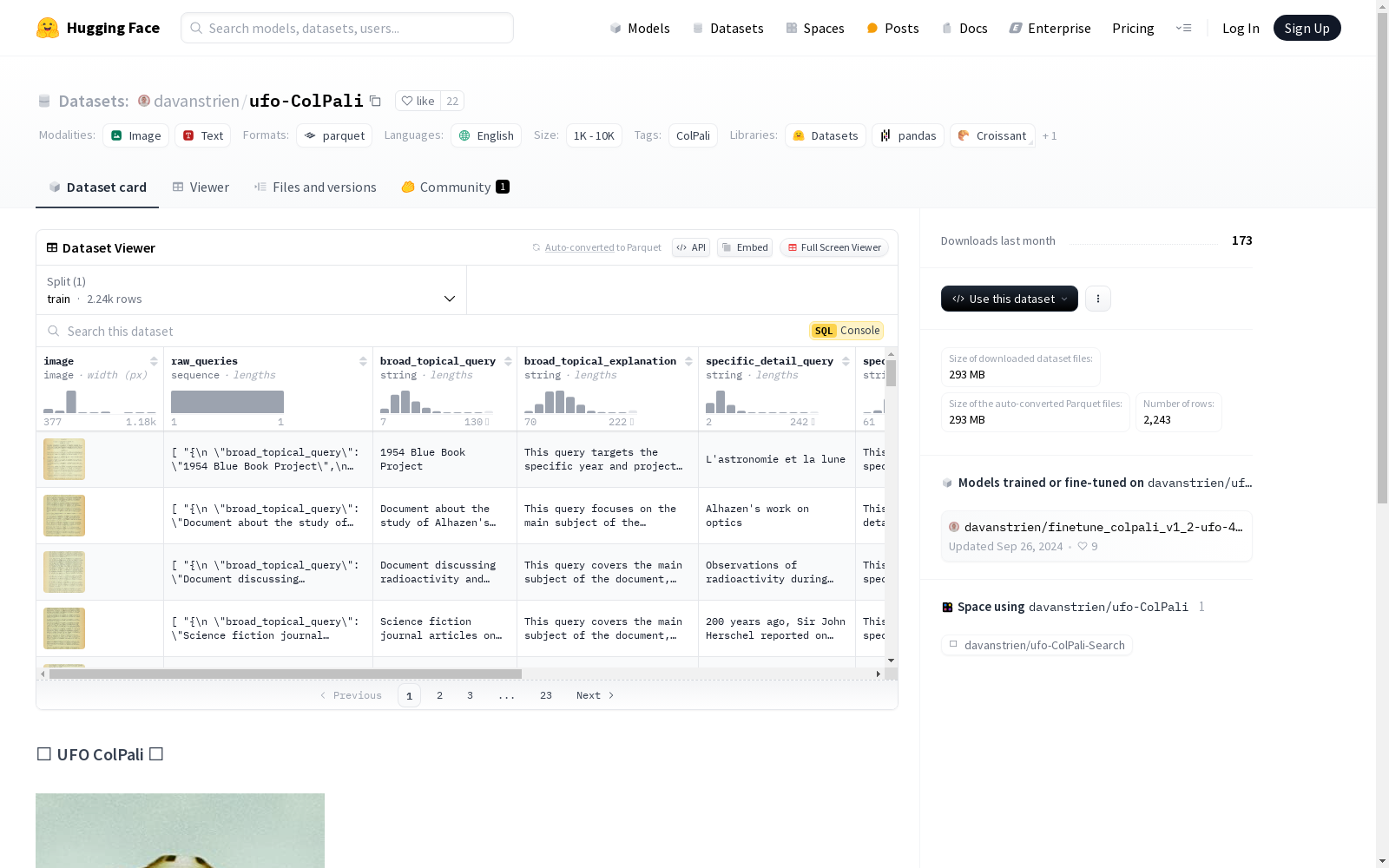Click the Auto-converted link
The height and width of the screenshot is (868, 1389).
[x=579, y=247]
